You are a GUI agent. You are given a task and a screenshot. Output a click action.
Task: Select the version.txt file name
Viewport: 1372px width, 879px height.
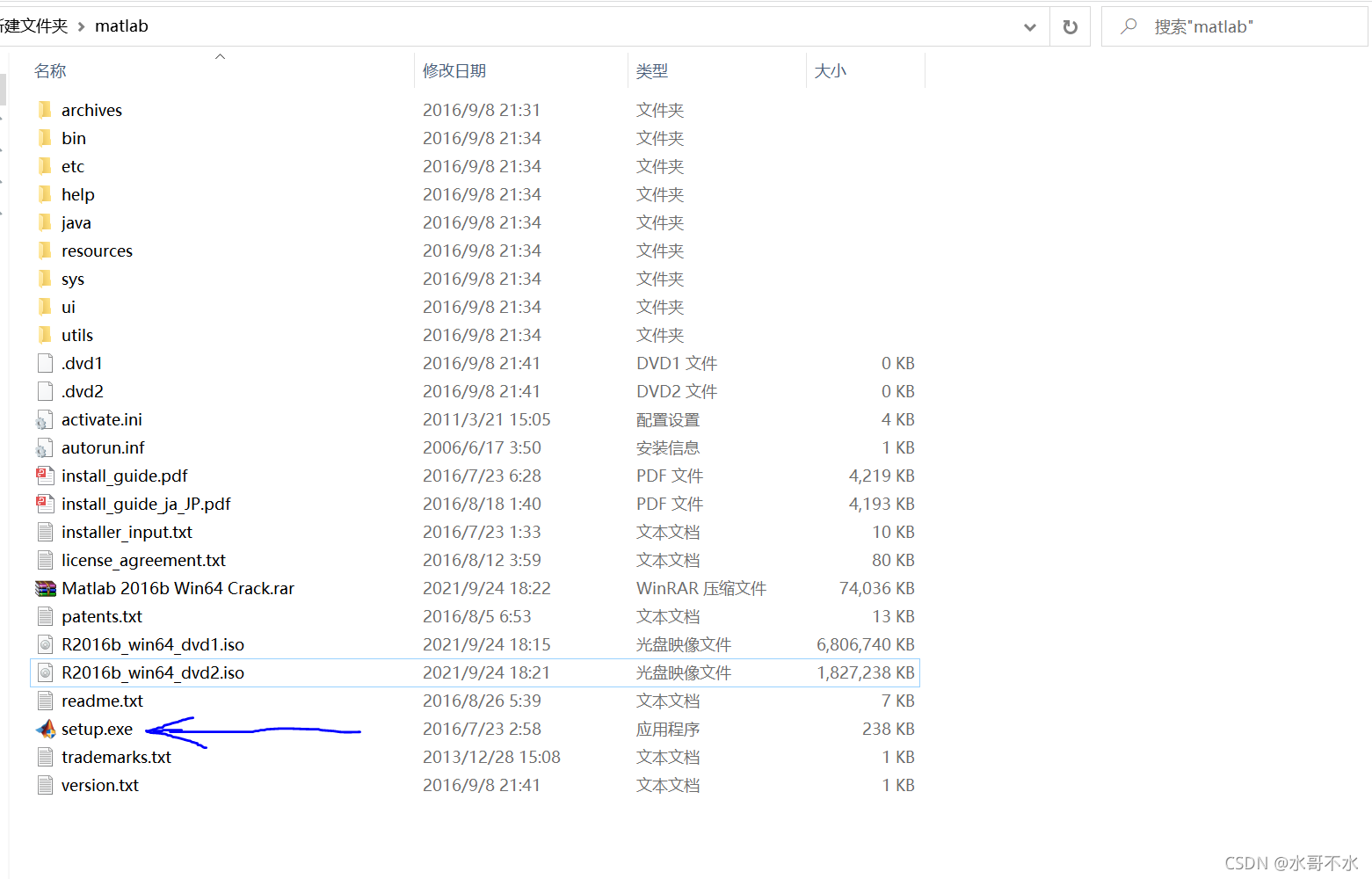click(x=100, y=785)
